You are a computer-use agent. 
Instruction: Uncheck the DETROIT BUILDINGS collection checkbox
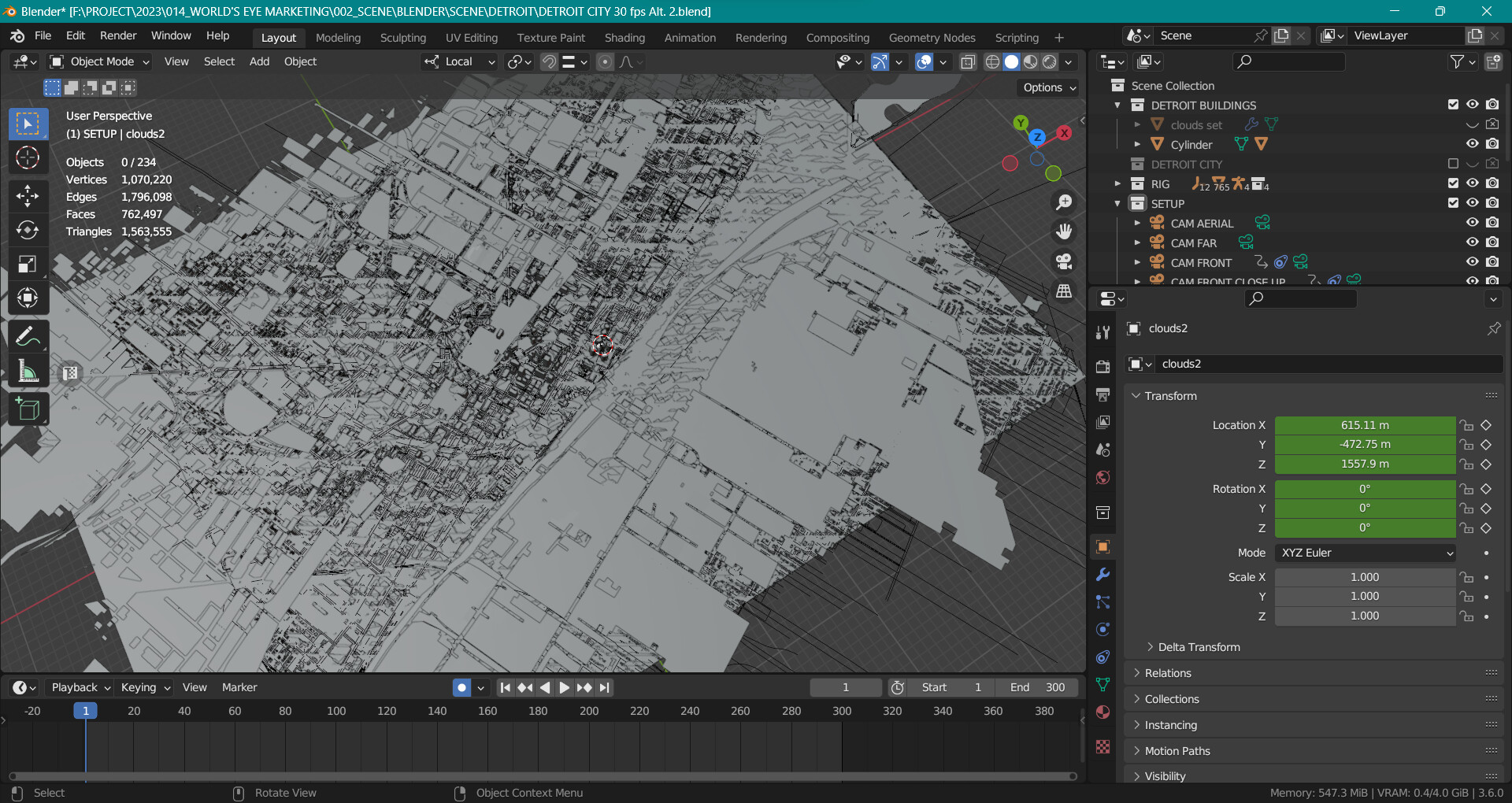1453,105
